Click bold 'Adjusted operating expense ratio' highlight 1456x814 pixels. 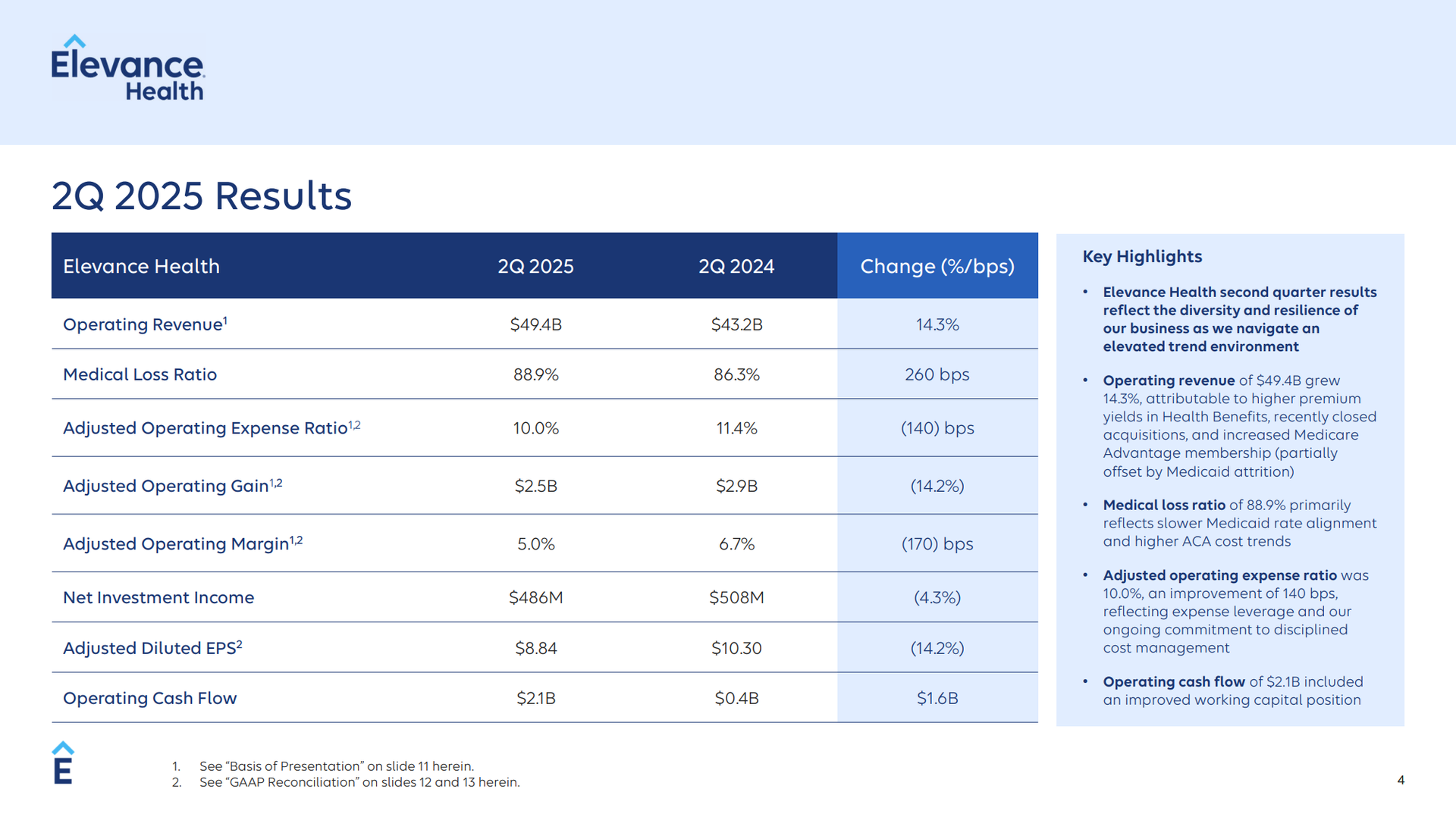click(x=1219, y=575)
